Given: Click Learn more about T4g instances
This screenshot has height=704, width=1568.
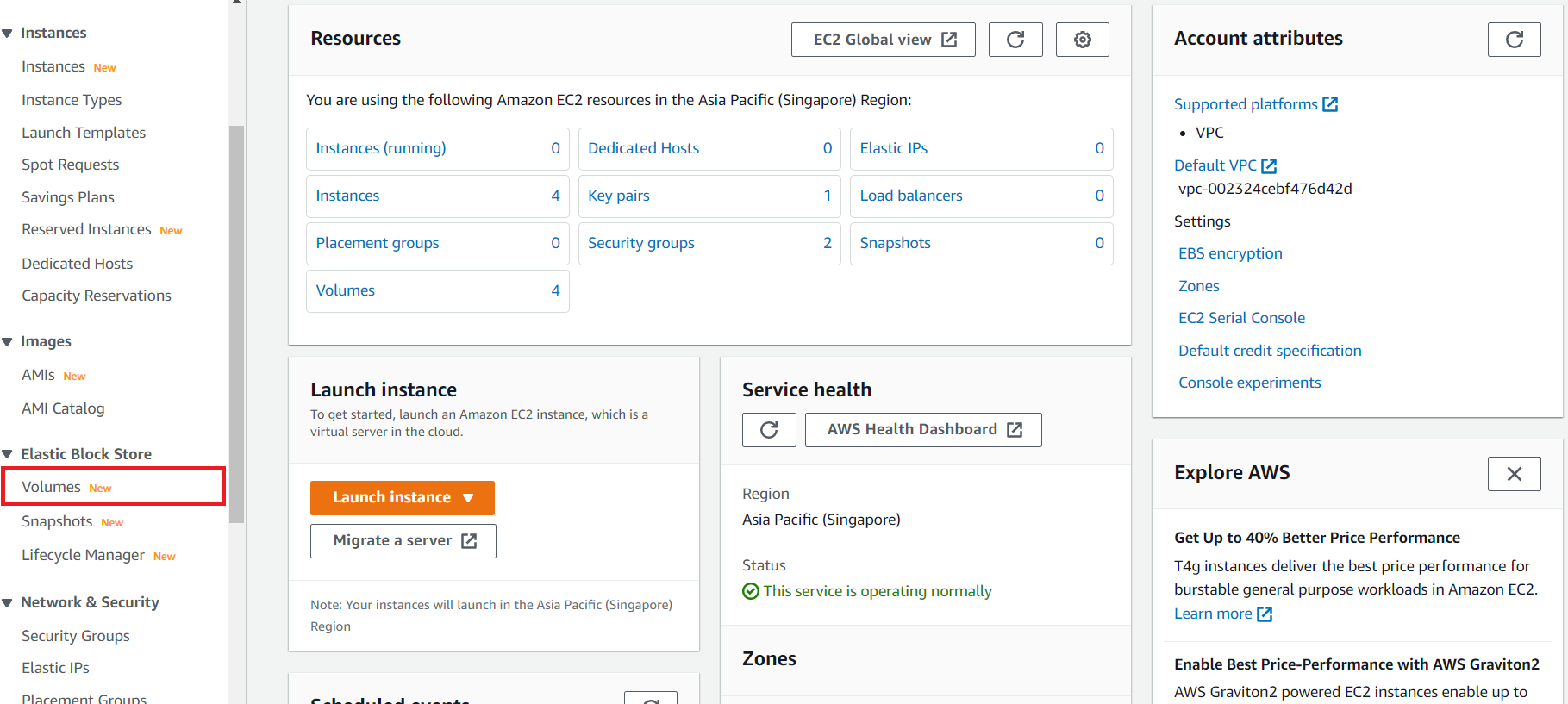Looking at the screenshot, I should pyautogui.click(x=1222, y=614).
